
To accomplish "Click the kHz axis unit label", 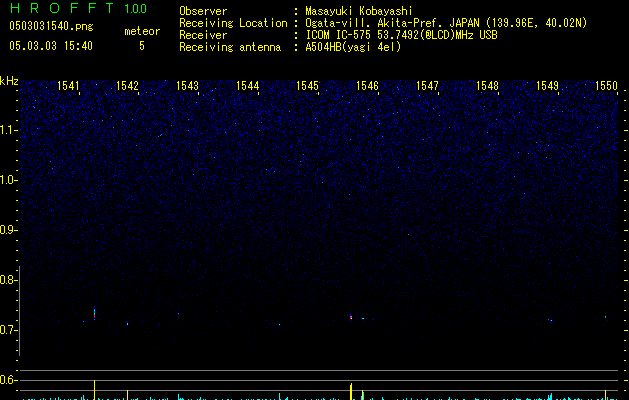I will (9, 81).
